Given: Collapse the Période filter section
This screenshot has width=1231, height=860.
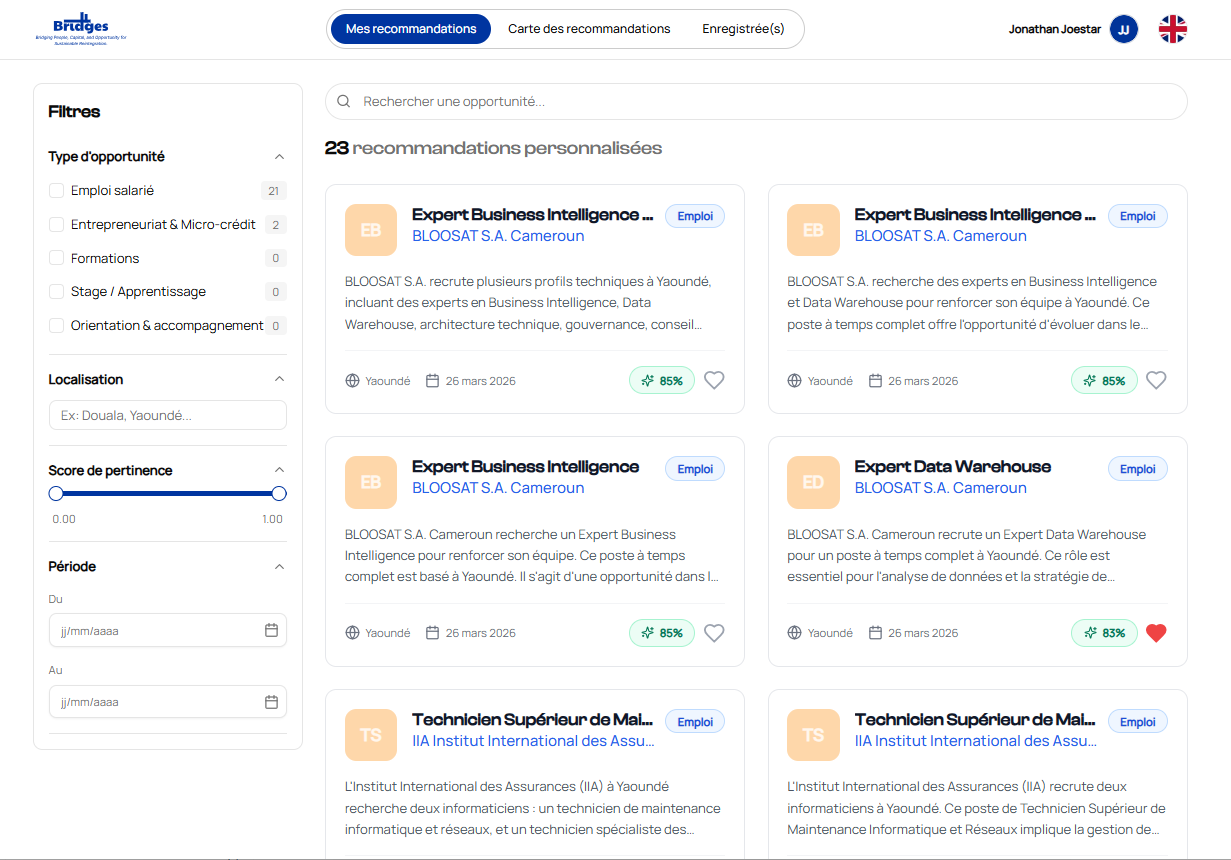Looking at the screenshot, I should pyautogui.click(x=279, y=566).
